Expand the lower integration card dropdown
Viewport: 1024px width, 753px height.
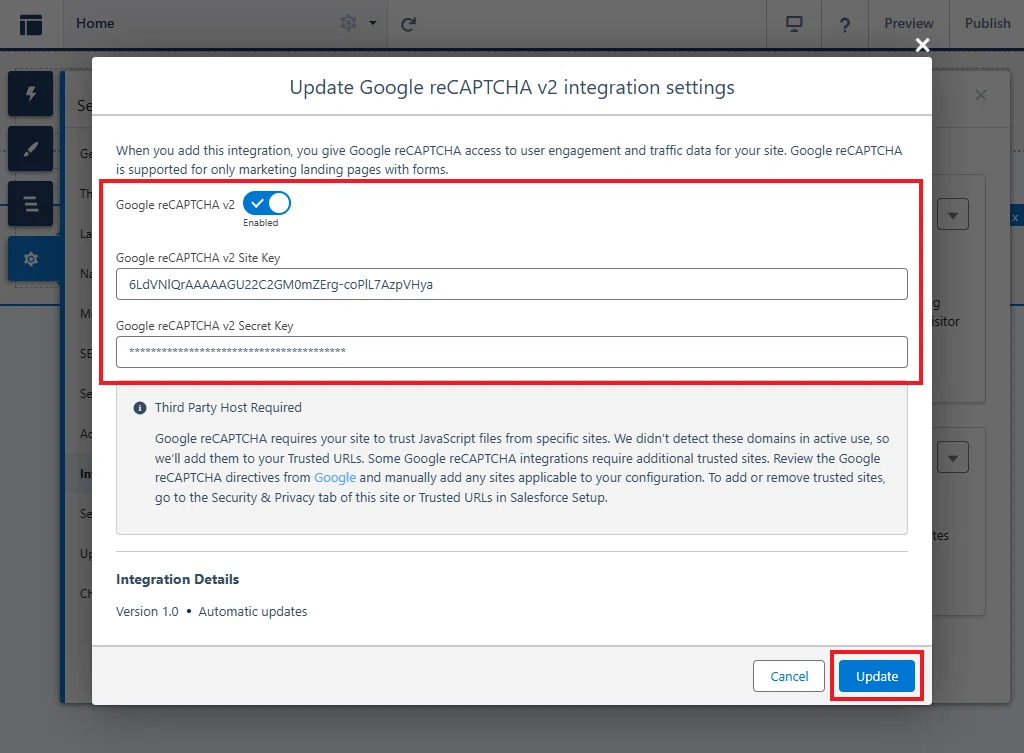click(953, 458)
